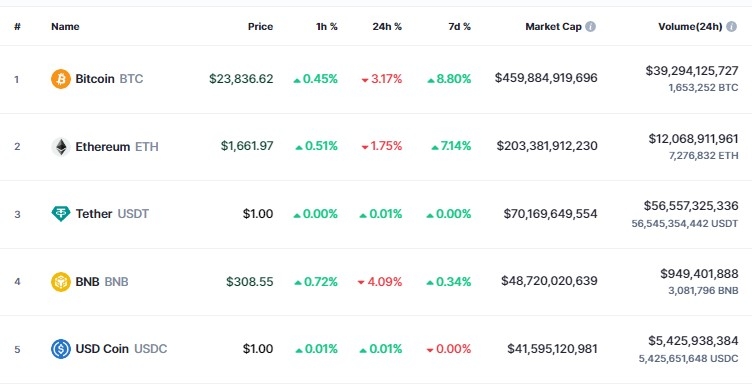Click the Ethereum diamond logo icon
The width and height of the screenshot is (752, 388).
61,147
